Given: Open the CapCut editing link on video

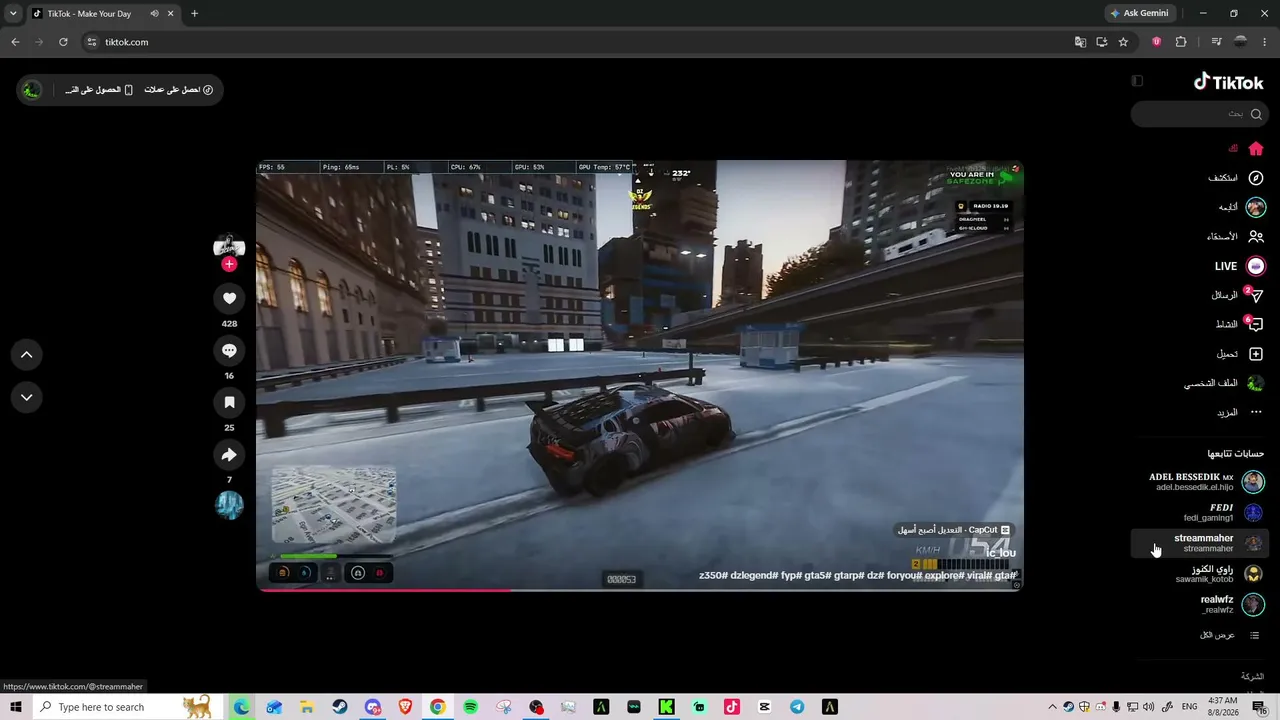Looking at the screenshot, I should click(953, 530).
